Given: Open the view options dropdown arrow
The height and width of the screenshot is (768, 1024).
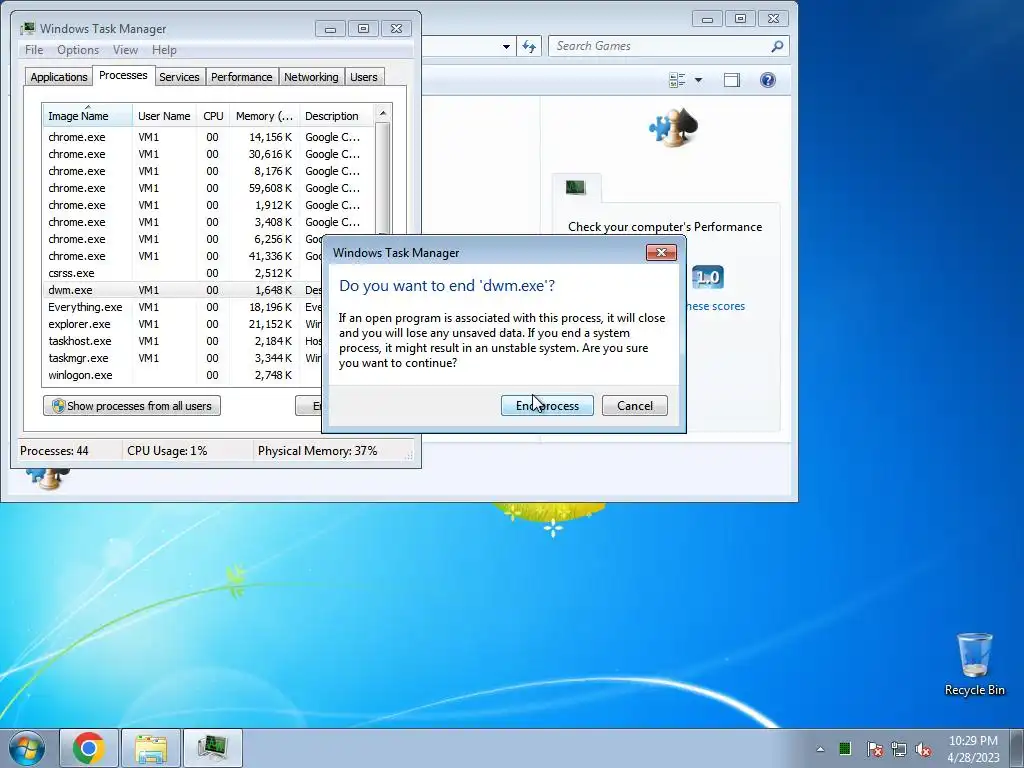Looking at the screenshot, I should click(698, 80).
